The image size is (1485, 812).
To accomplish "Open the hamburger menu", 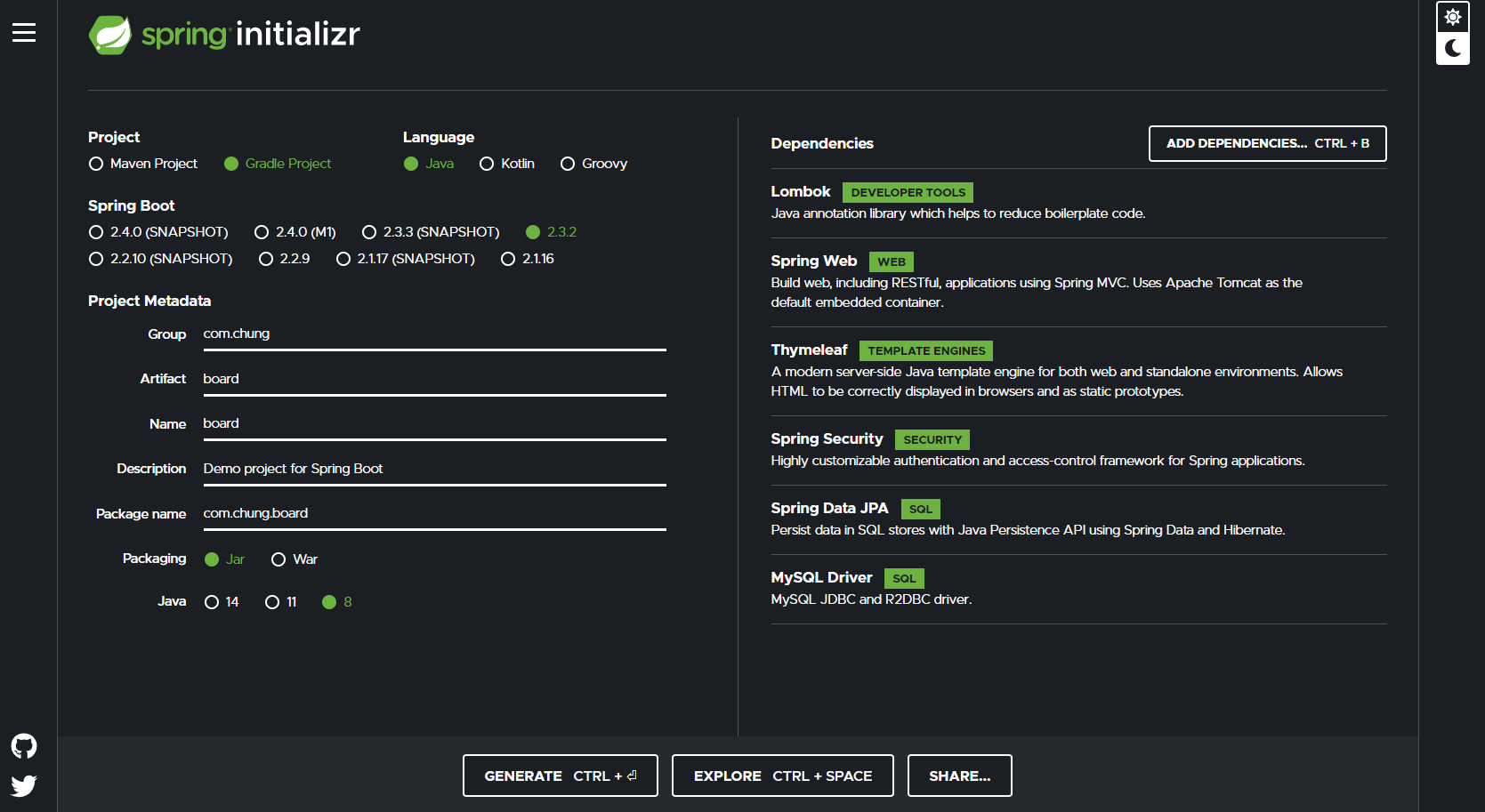I will 24,33.
